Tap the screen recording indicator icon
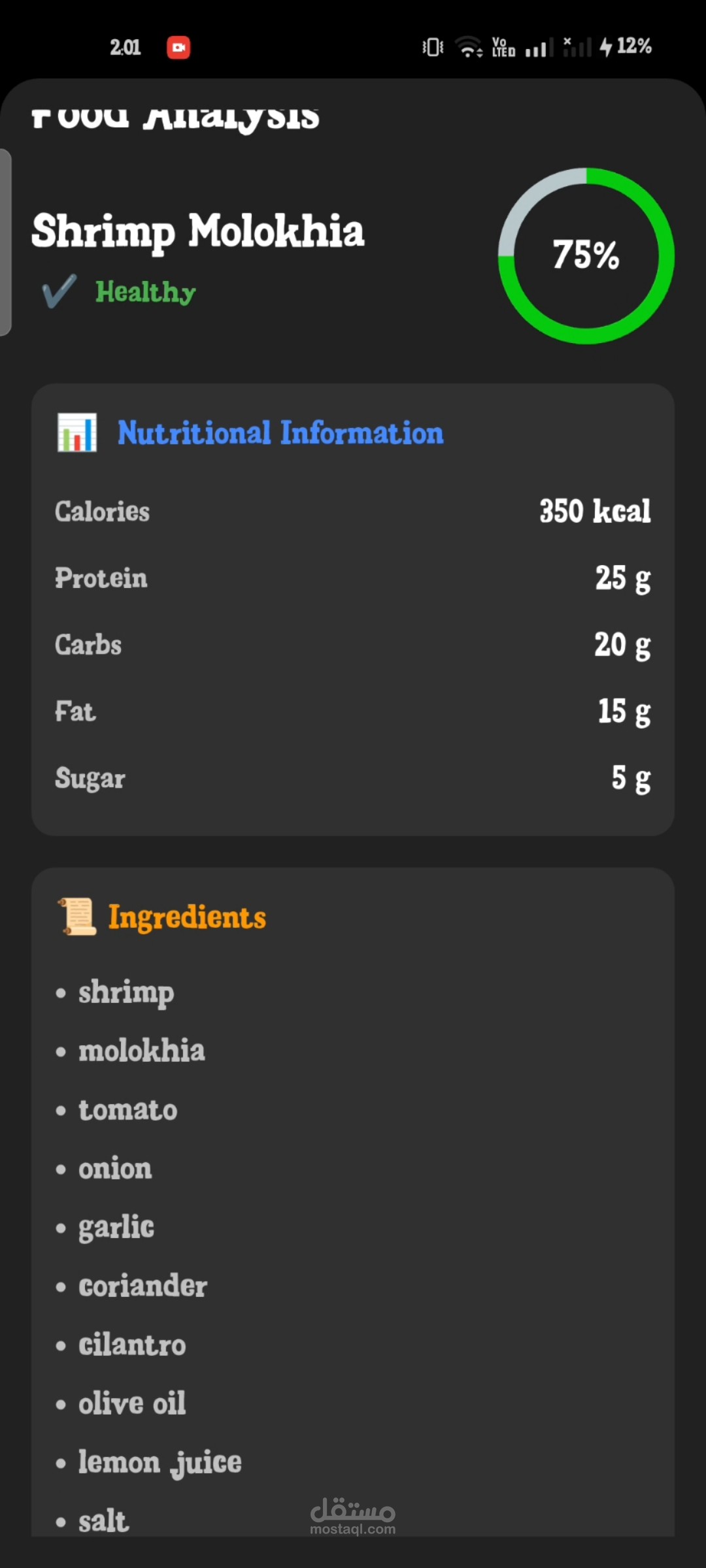 tap(178, 48)
